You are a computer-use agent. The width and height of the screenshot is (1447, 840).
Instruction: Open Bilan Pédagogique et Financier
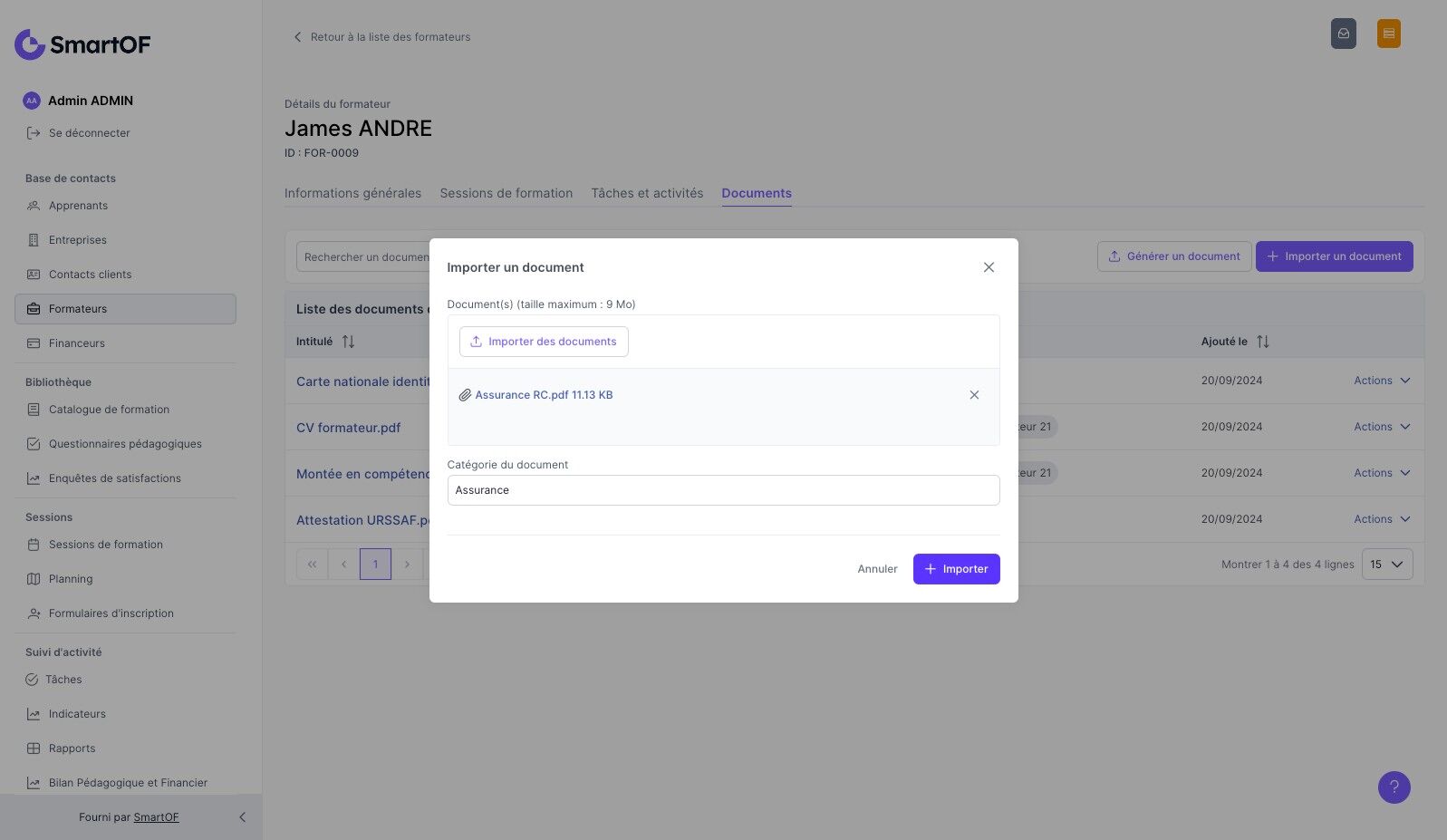(x=125, y=783)
